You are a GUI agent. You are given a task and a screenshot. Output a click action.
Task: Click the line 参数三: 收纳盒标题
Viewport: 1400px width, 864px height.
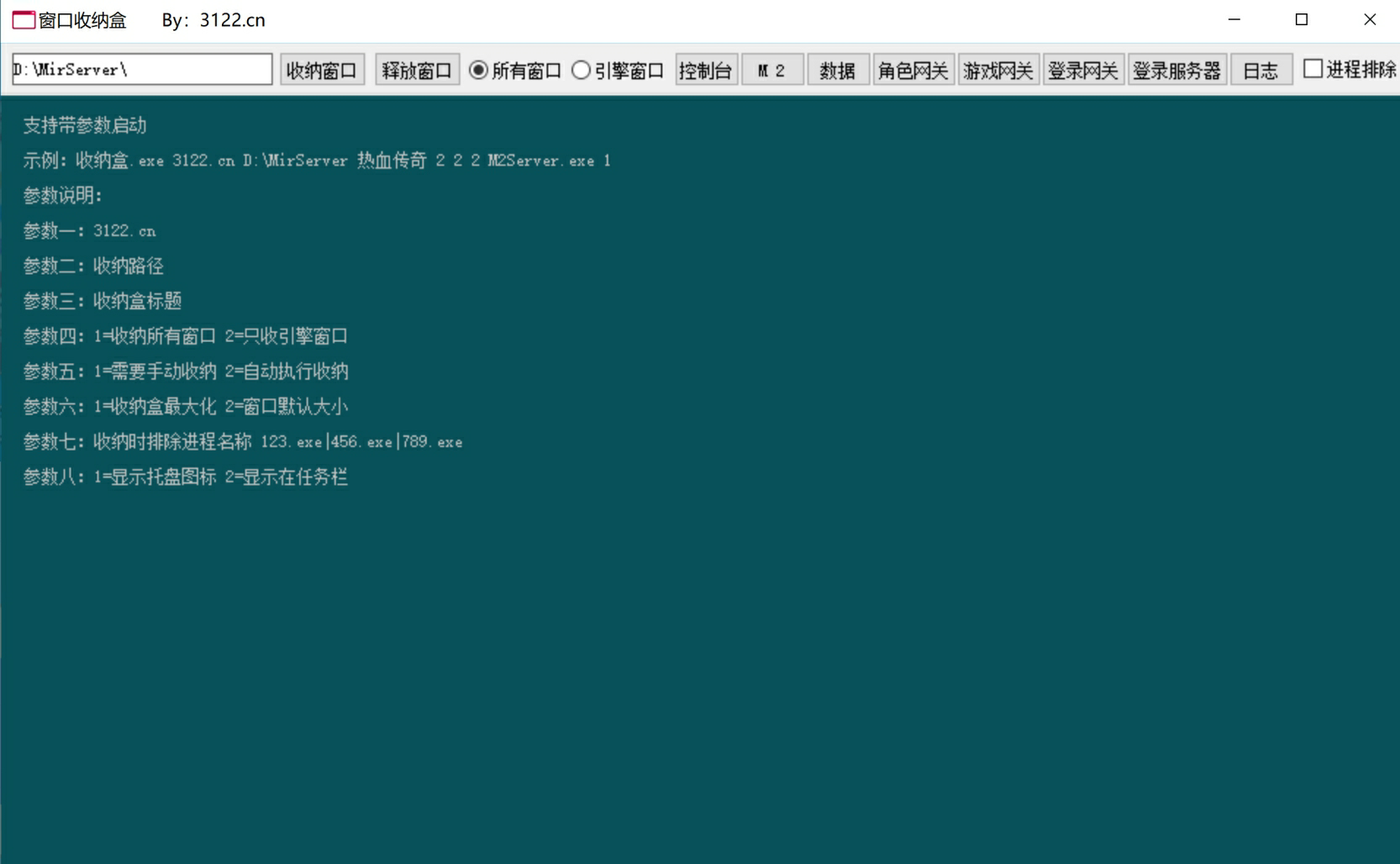click(103, 301)
